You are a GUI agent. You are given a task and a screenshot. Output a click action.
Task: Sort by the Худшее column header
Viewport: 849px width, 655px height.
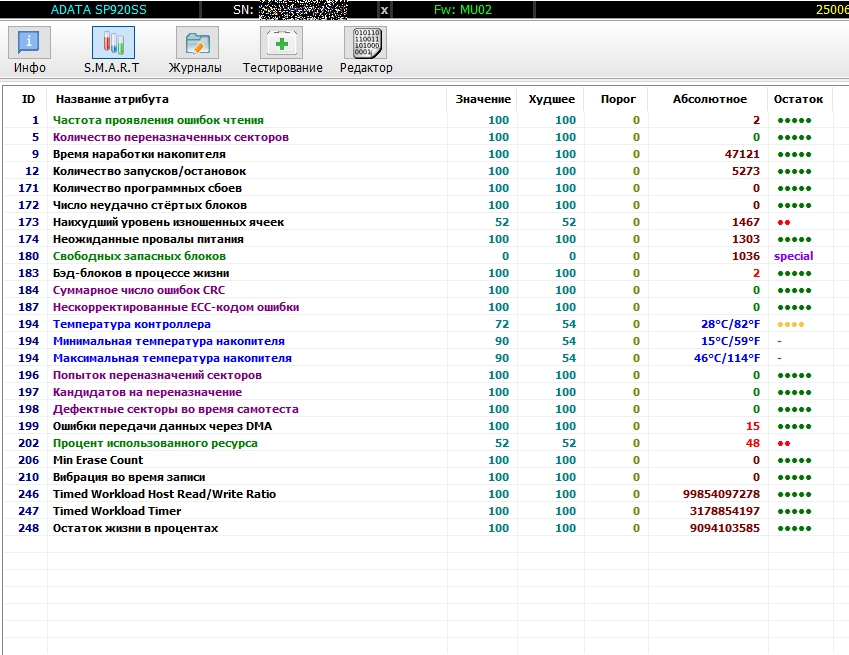click(x=551, y=99)
